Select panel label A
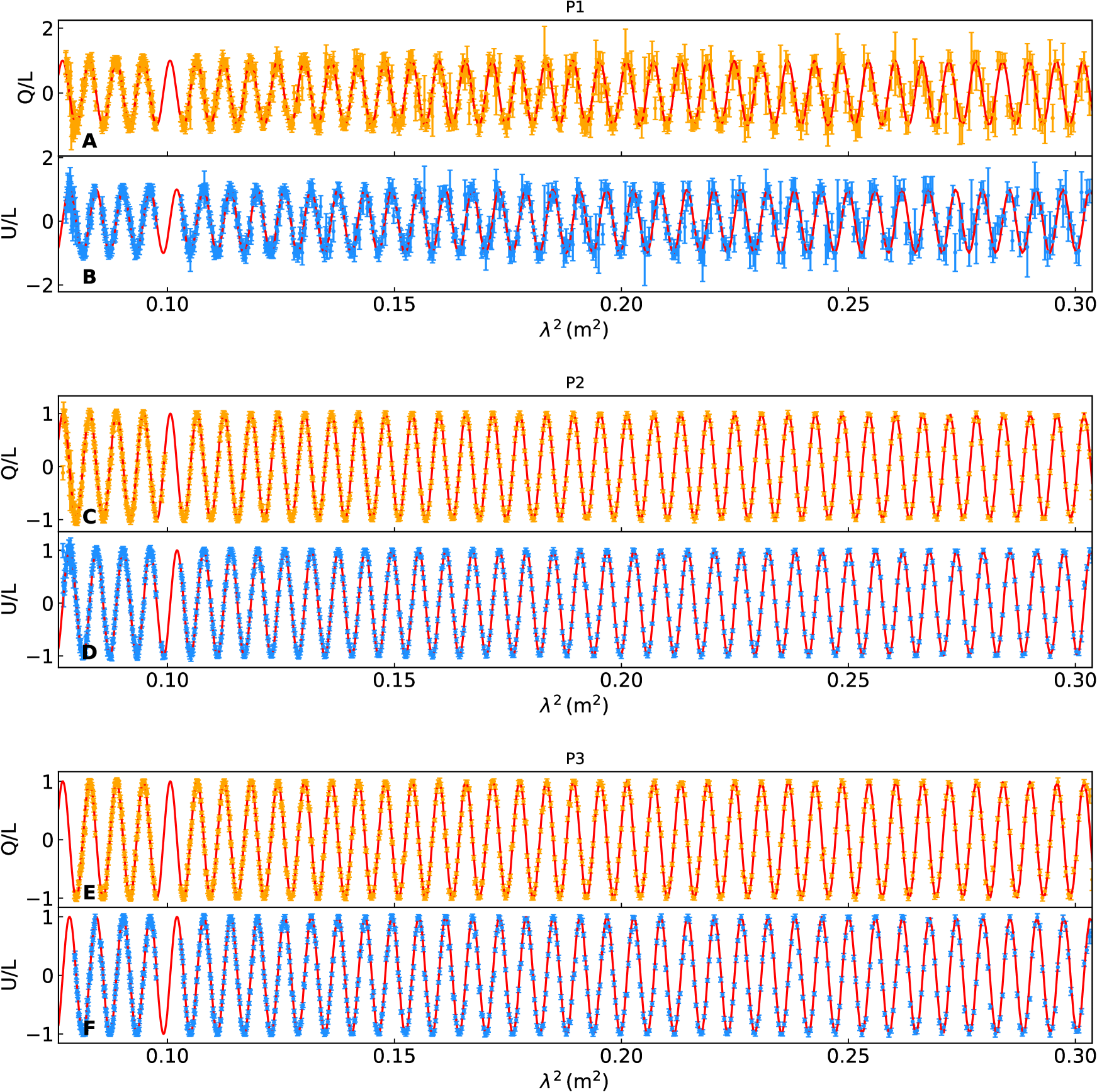Image resolution: width=1097 pixels, height=1092 pixels. tap(89, 142)
